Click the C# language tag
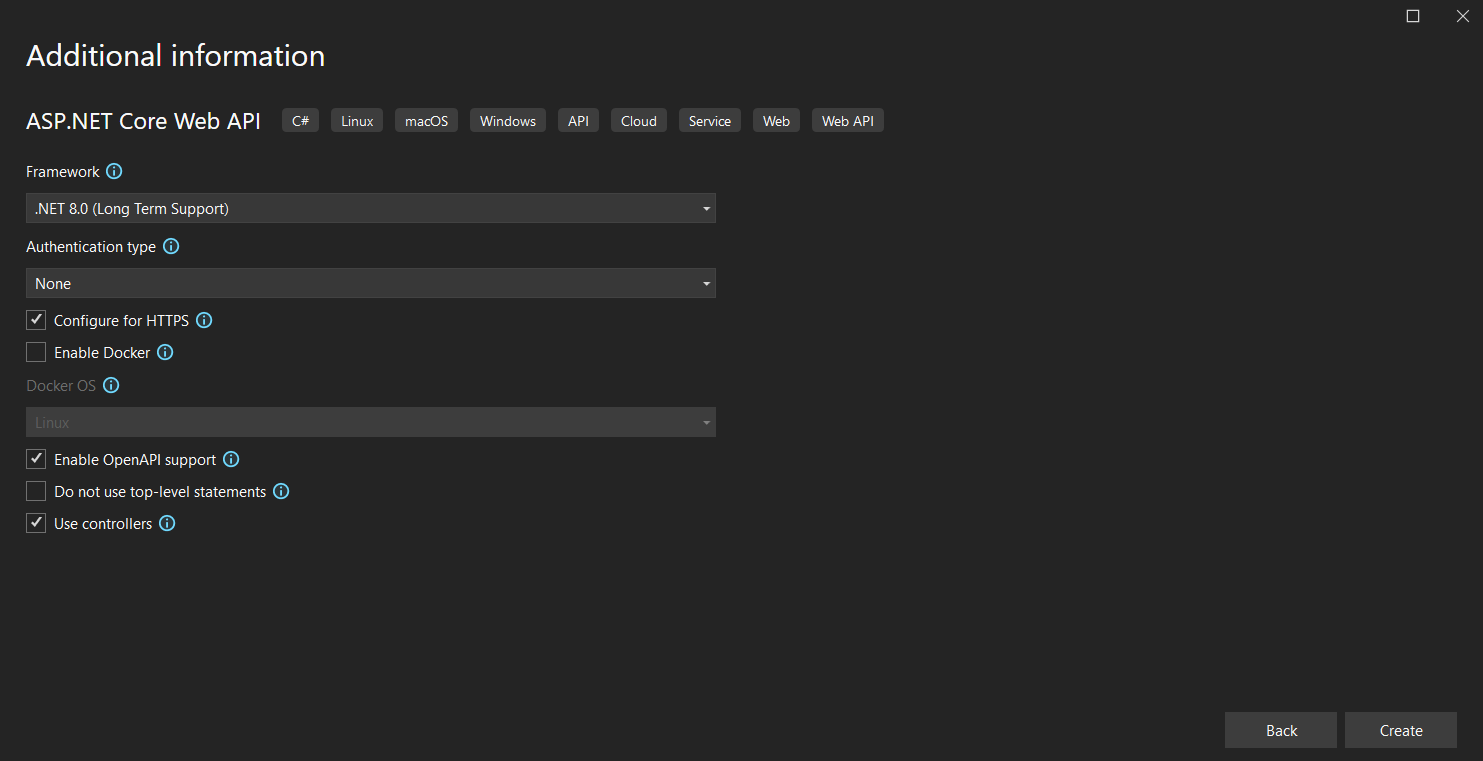Viewport: 1483px width, 761px height. [300, 121]
